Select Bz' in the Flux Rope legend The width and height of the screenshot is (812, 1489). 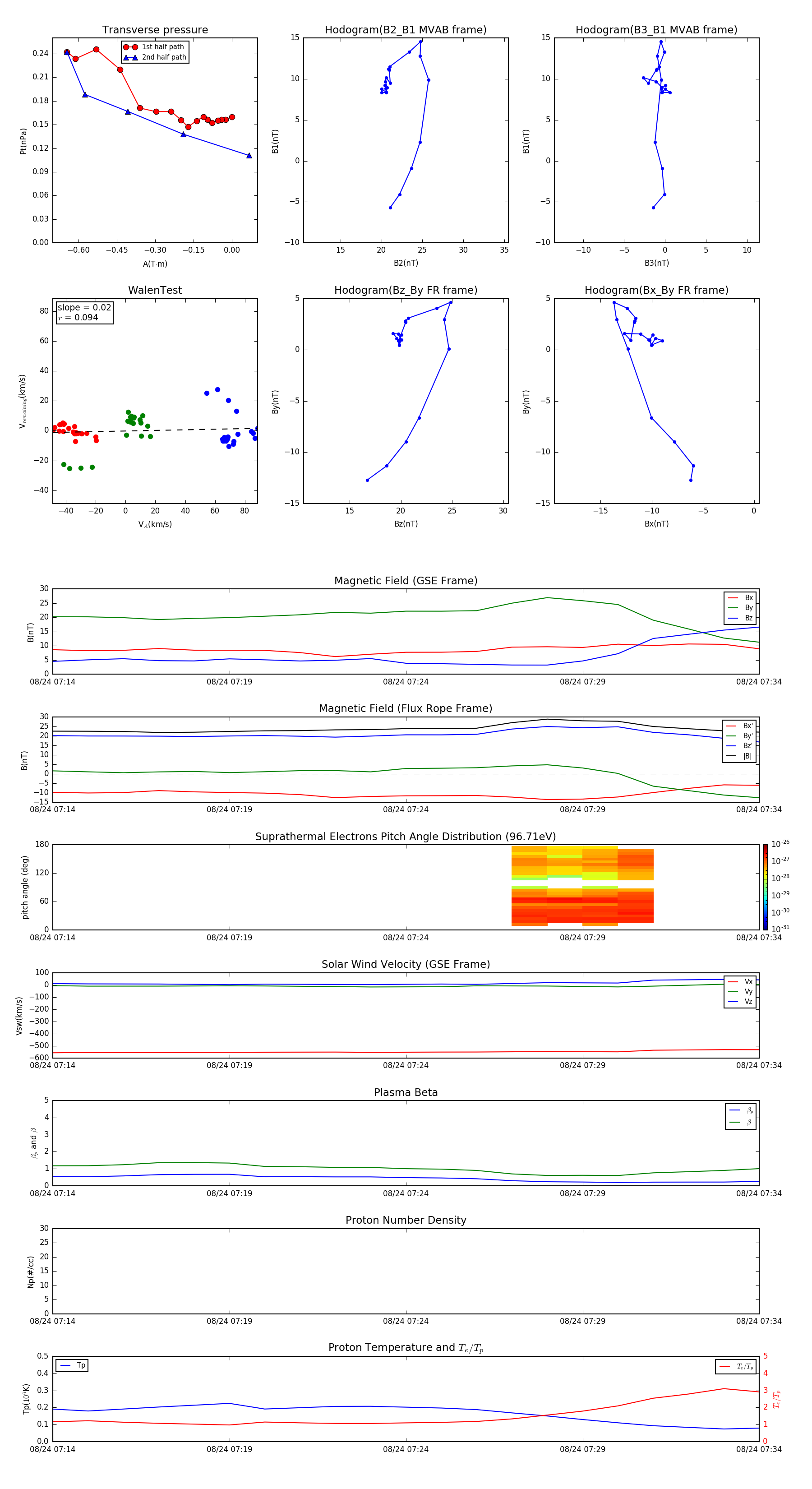739,746
